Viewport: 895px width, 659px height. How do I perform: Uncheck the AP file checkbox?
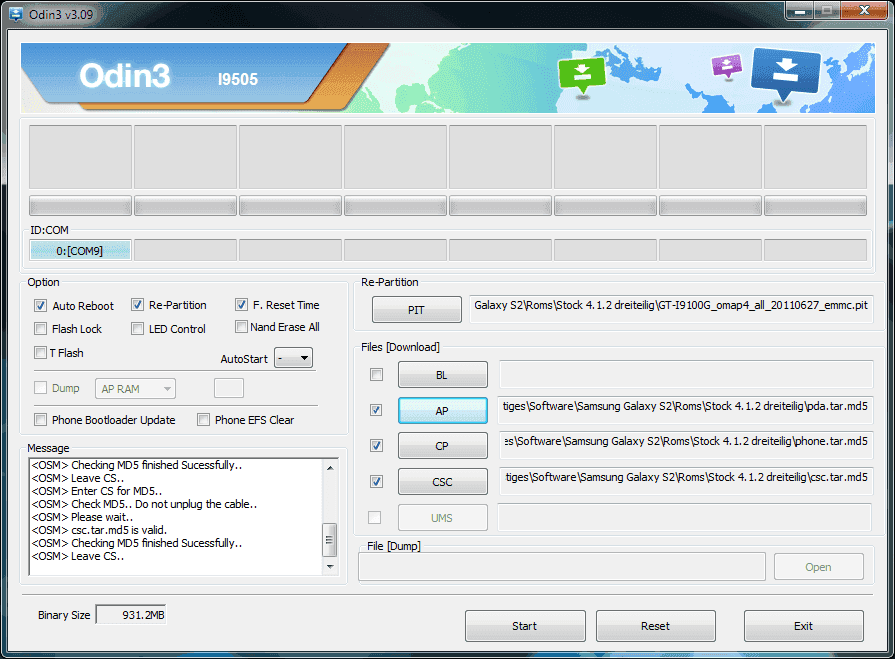pos(376,410)
